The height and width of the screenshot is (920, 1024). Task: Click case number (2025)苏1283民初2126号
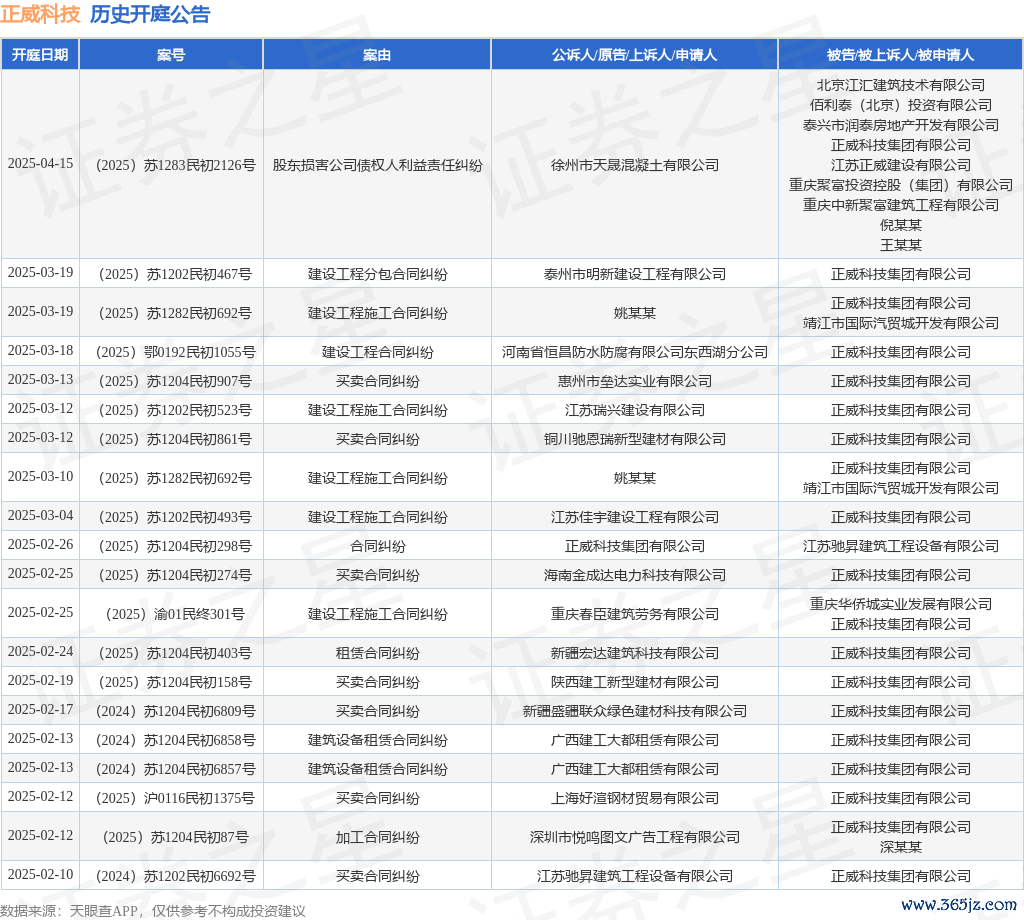176,165
